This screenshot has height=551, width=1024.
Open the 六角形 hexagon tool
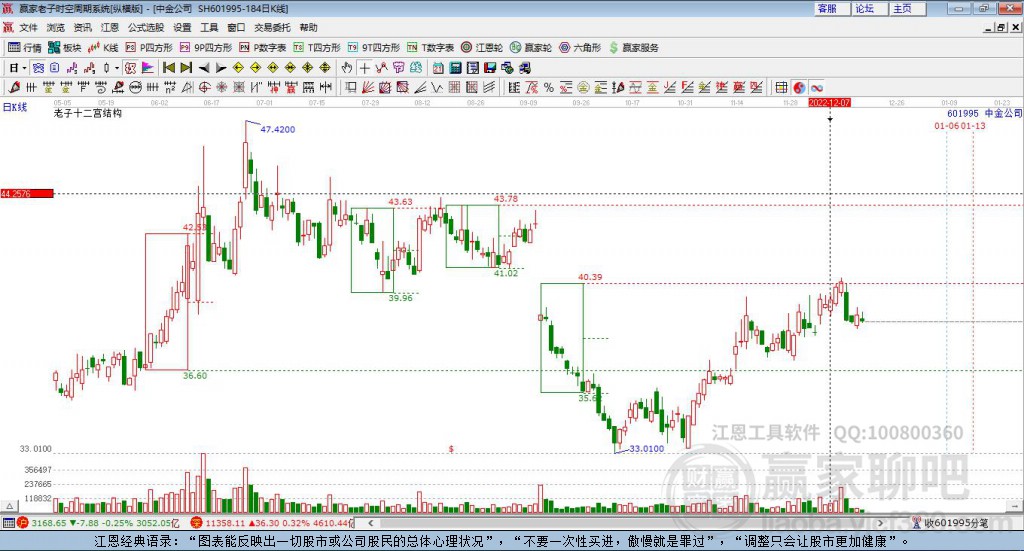(580, 48)
